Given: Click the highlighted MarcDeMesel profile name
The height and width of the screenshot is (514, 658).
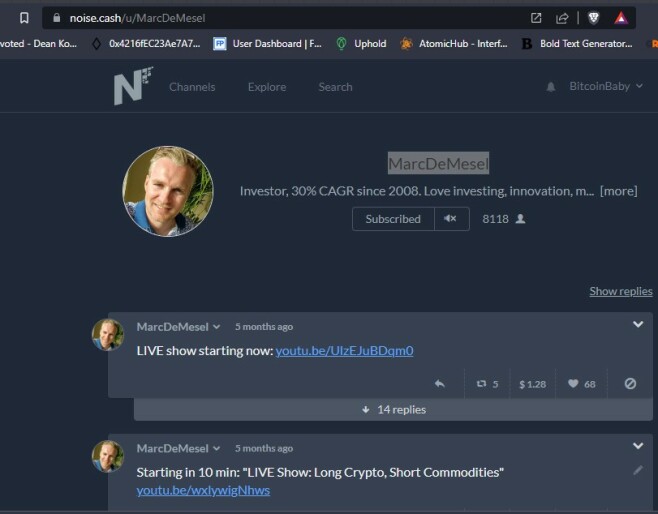Looking at the screenshot, I should (x=438, y=163).
